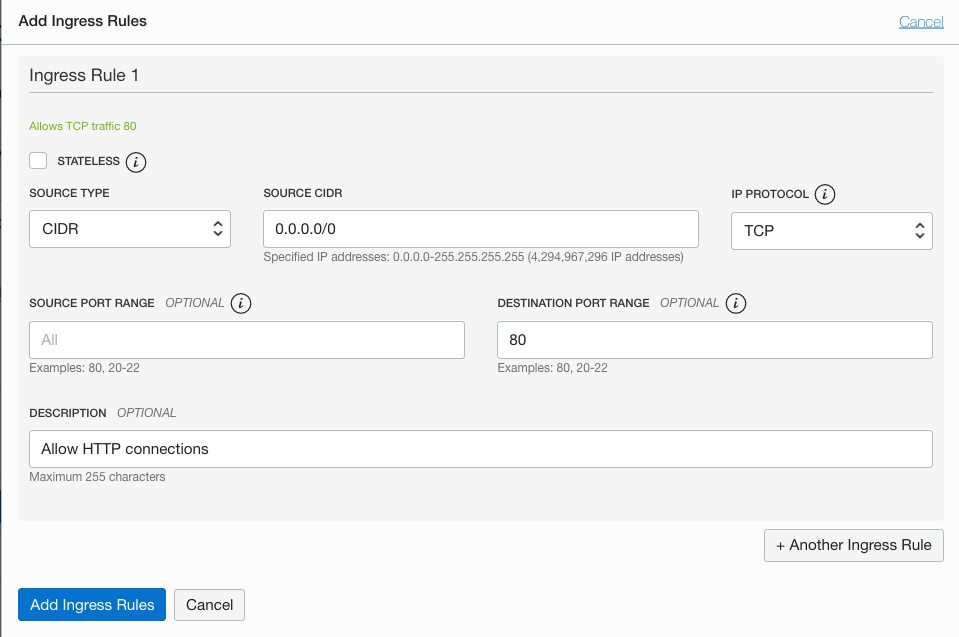Screen dimensions: 959x637
Task: Click the 'STATELESS' label text
Action: pyautogui.click(x=89, y=161)
